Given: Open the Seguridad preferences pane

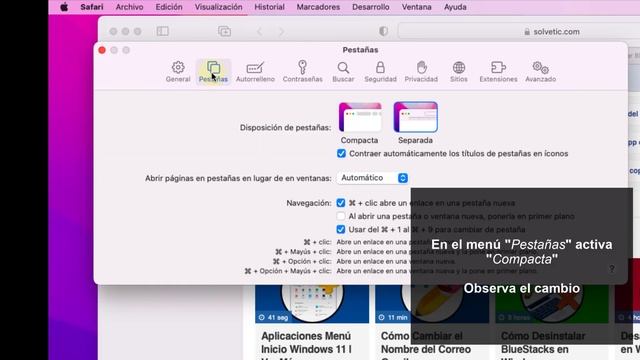Looking at the screenshot, I should tap(380, 72).
